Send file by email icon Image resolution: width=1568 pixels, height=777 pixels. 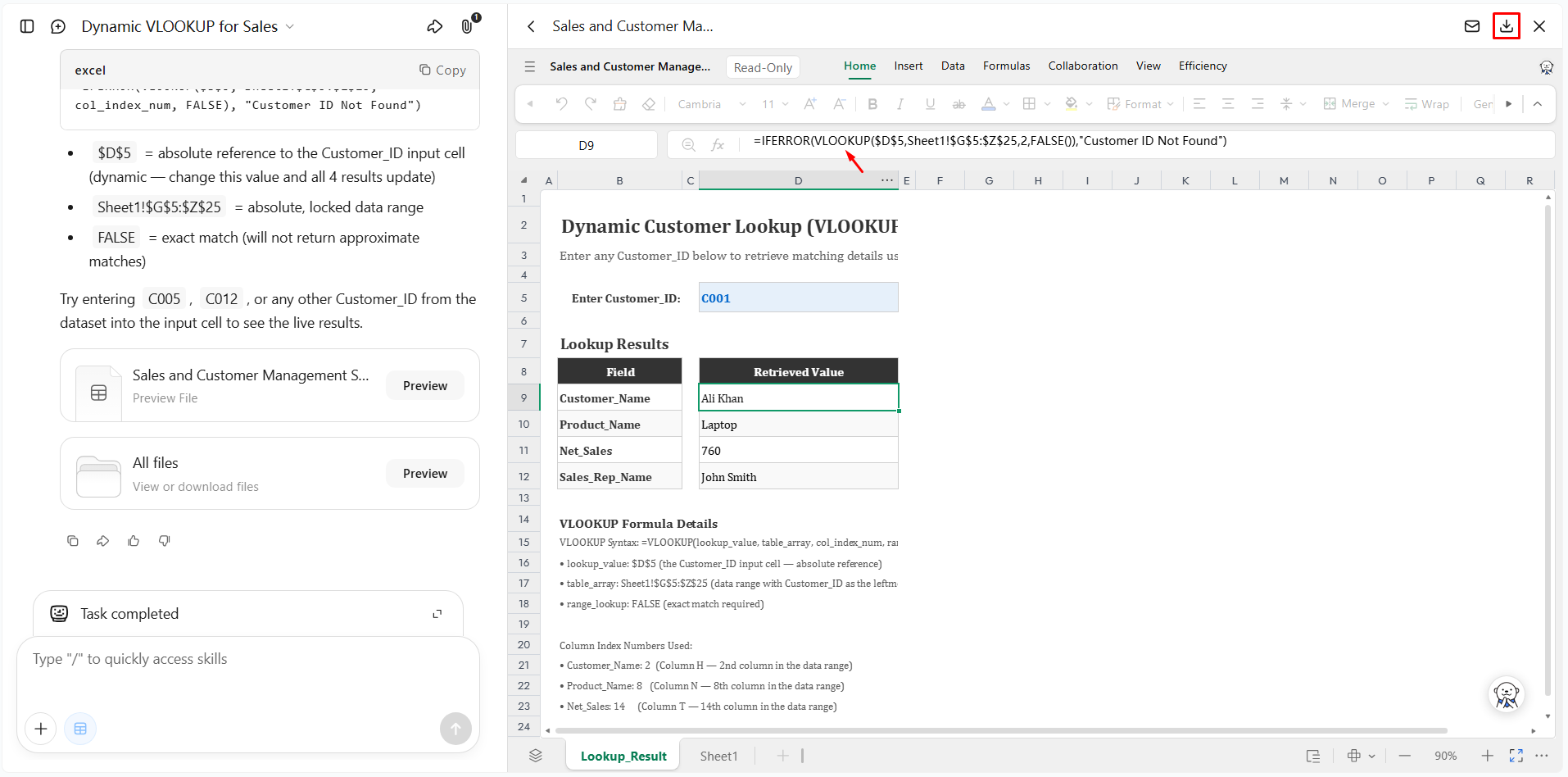tap(1472, 26)
